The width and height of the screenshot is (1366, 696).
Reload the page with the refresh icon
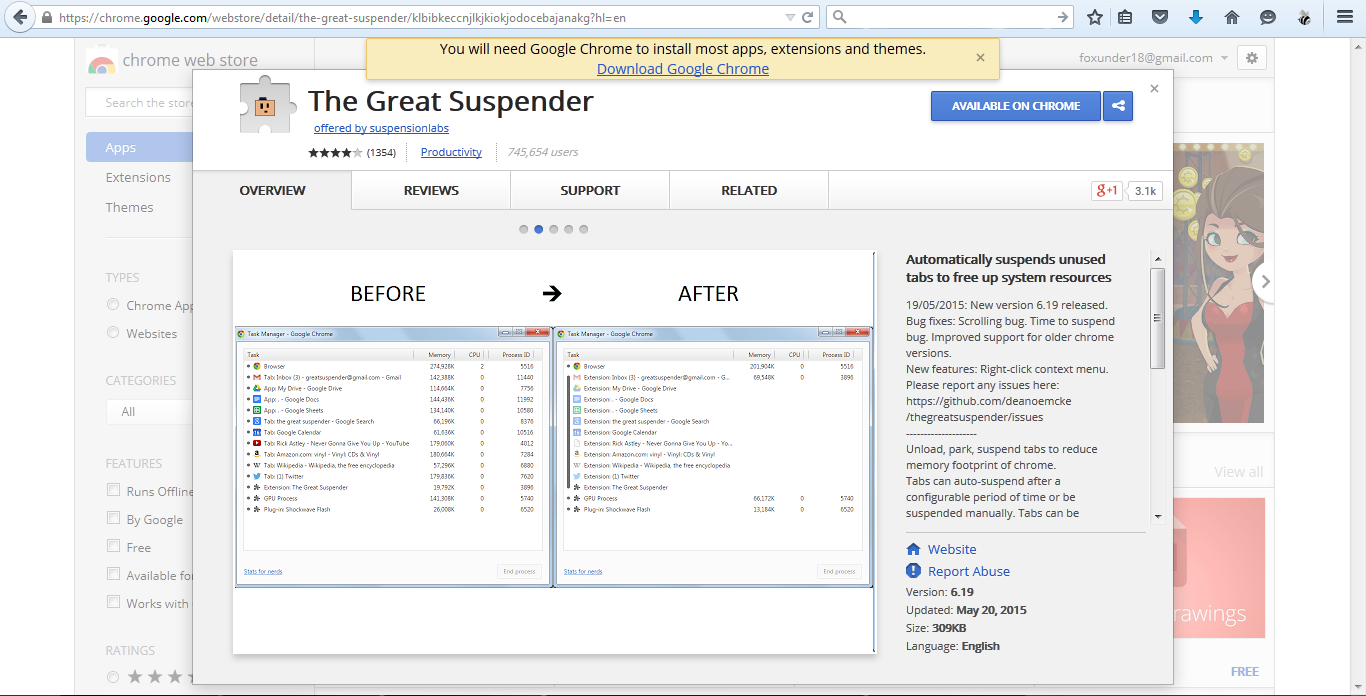coord(807,17)
